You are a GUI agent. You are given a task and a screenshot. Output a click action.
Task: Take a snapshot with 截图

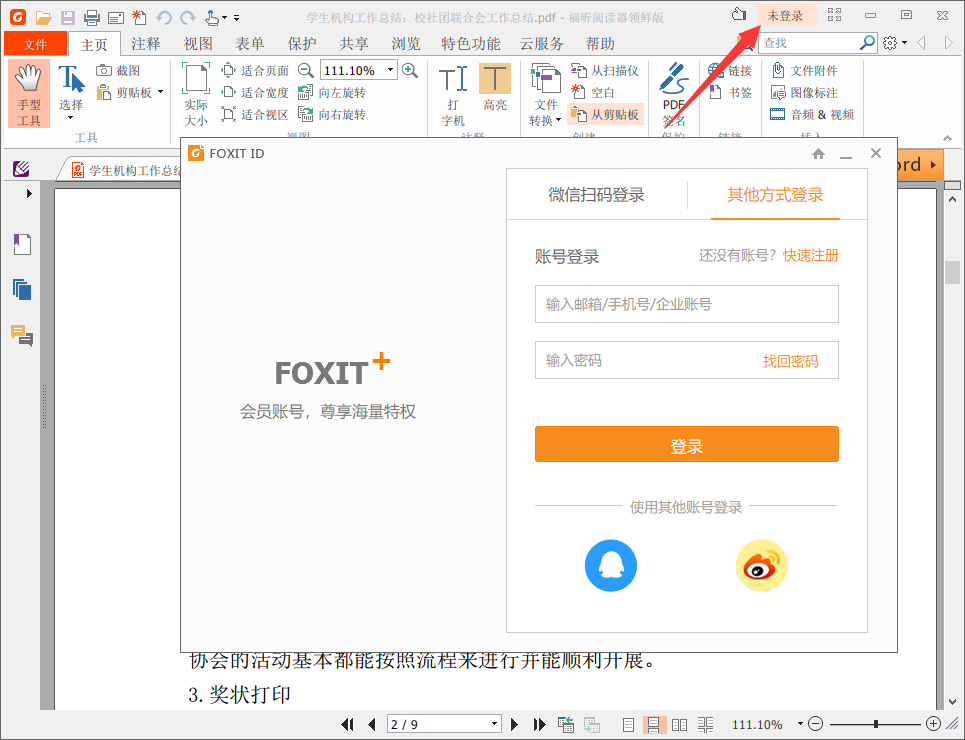[x=118, y=70]
